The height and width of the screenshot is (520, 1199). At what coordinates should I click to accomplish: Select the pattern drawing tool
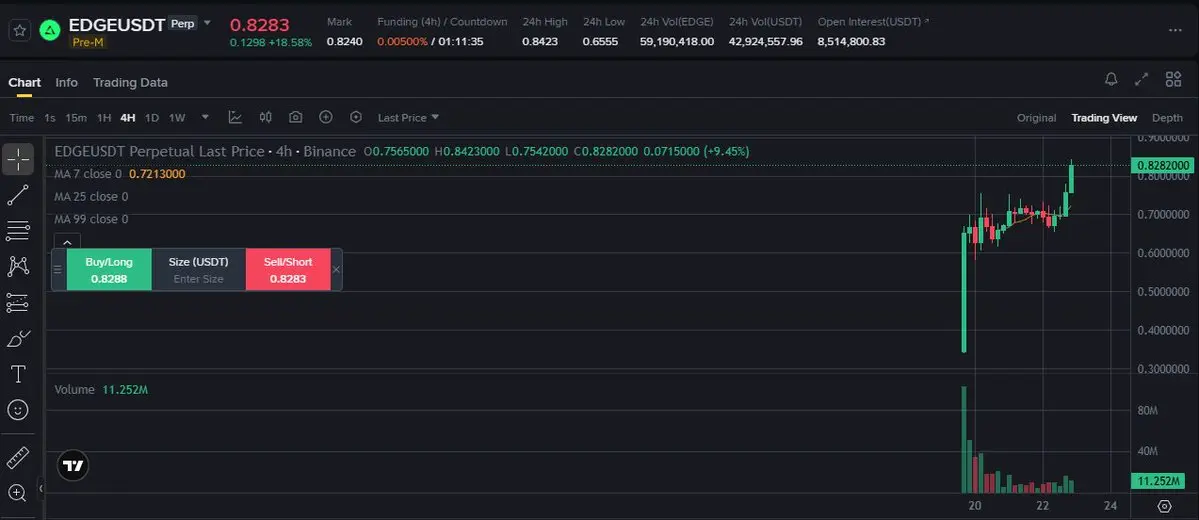coord(18,266)
